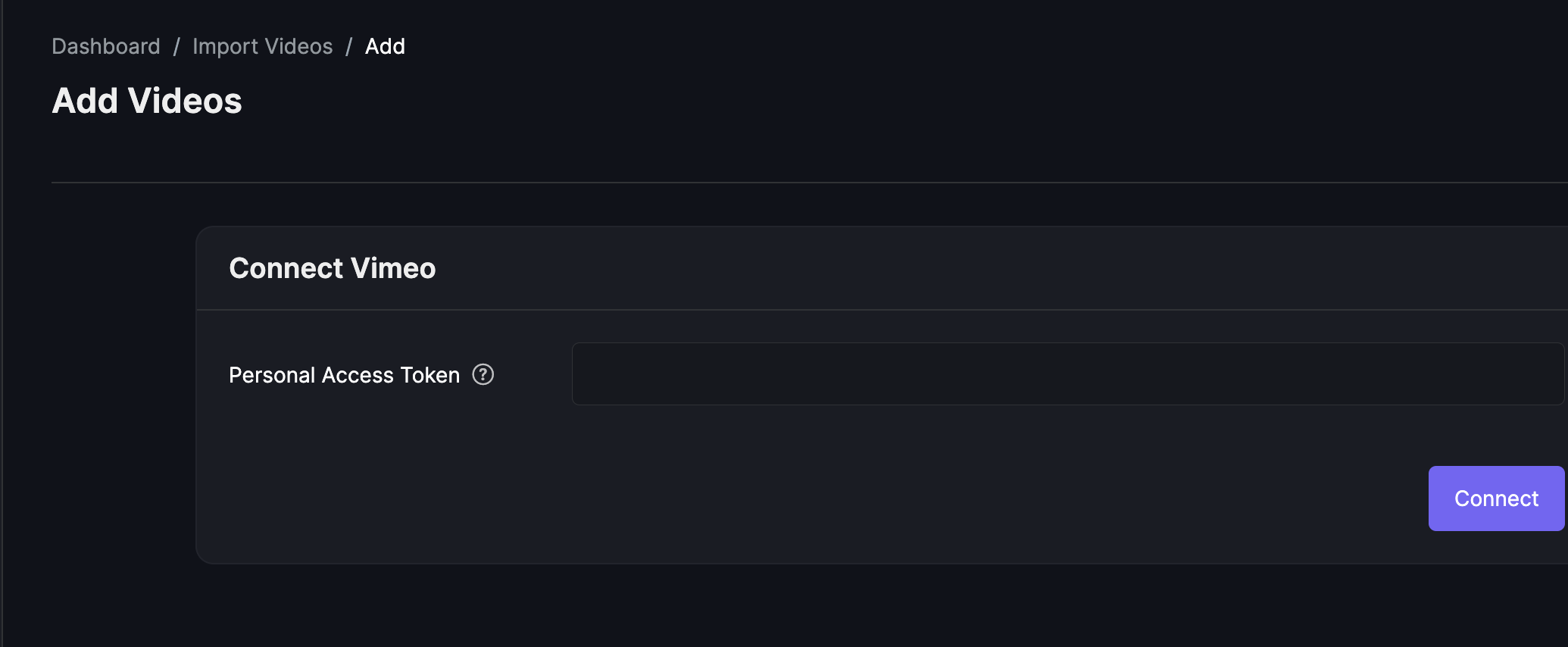Image resolution: width=1568 pixels, height=647 pixels.
Task: Place the cursor in the empty token text box
Action: point(1068,374)
